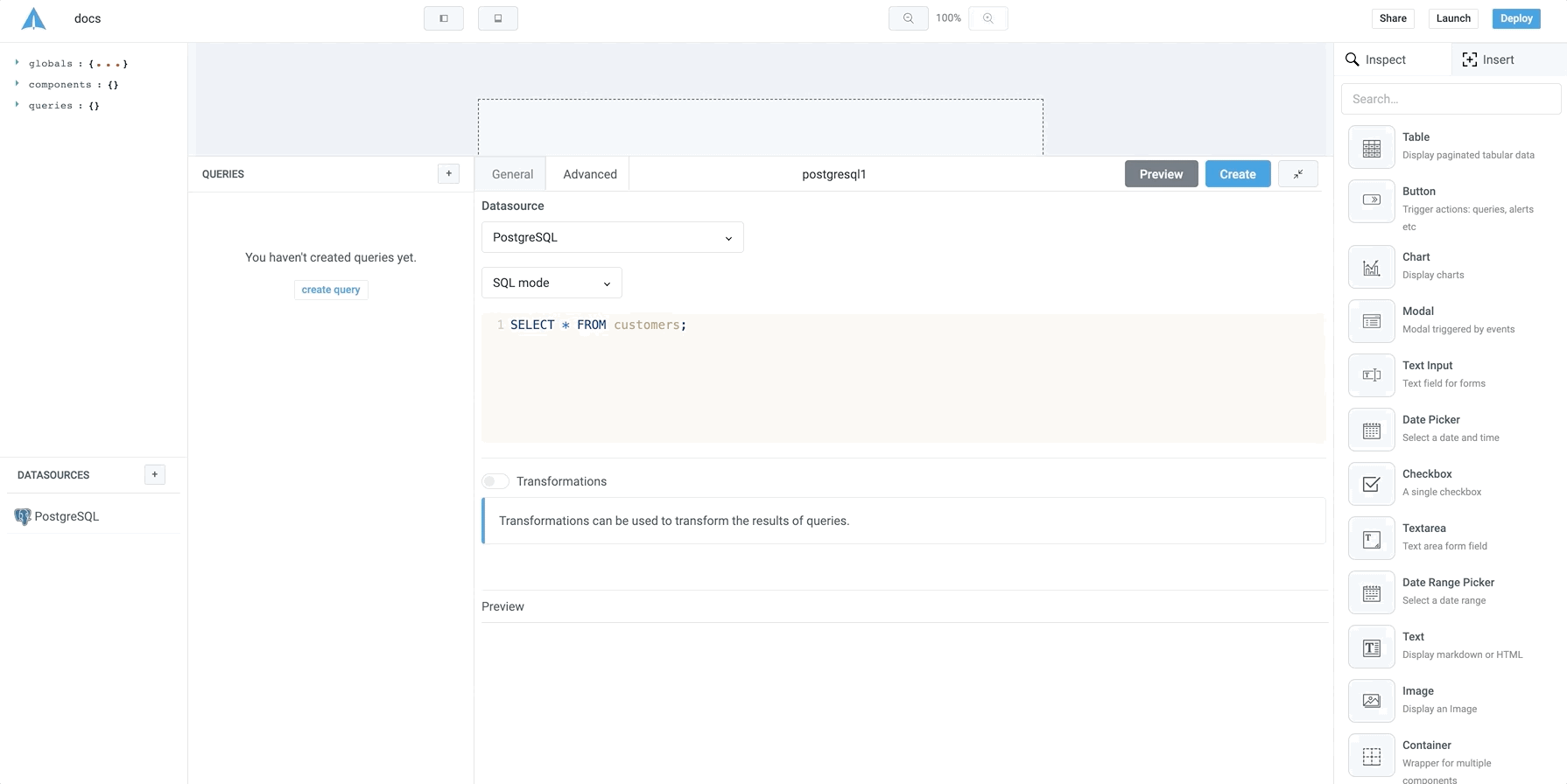This screenshot has width=1567, height=784.
Task: Open the SQL mode dropdown
Action: [552, 283]
